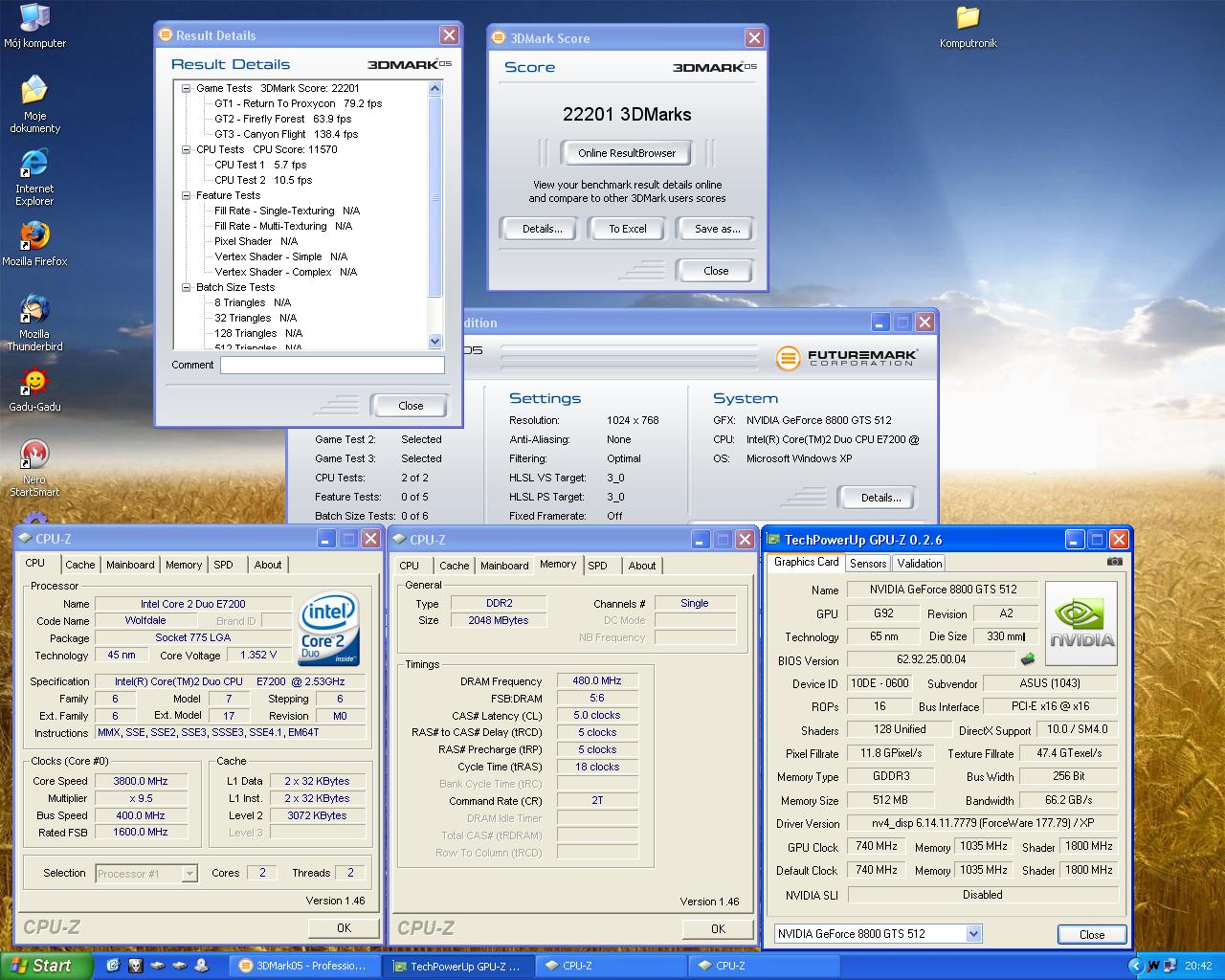Select GT1 - Return To Proxycon result row
Viewport: 1225px width, 980px height.
coord(298,103)
